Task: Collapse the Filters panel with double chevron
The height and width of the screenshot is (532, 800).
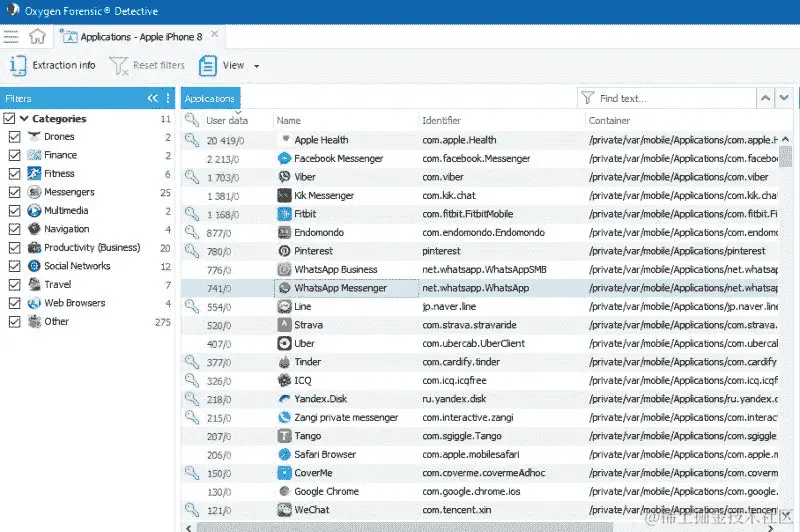Action: coord(153,98)
